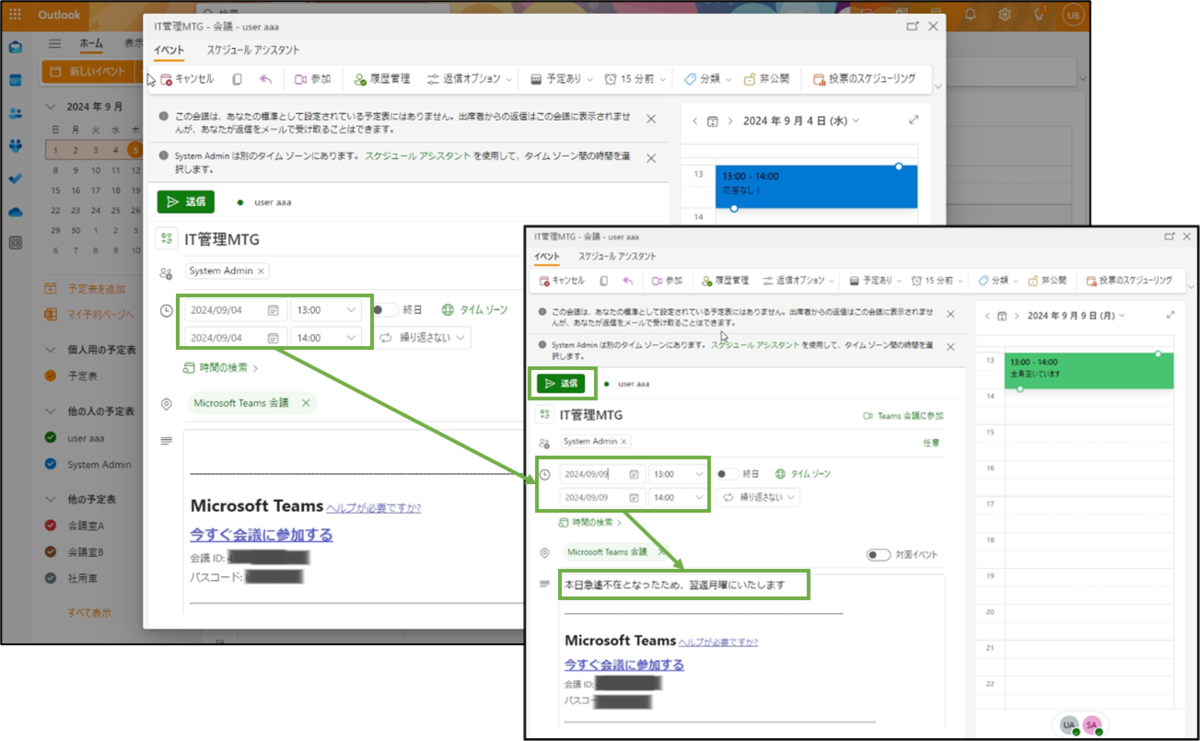The image size is (1200, 741).
Task: Open notifications bell in Outlook header
Action: 970,15
